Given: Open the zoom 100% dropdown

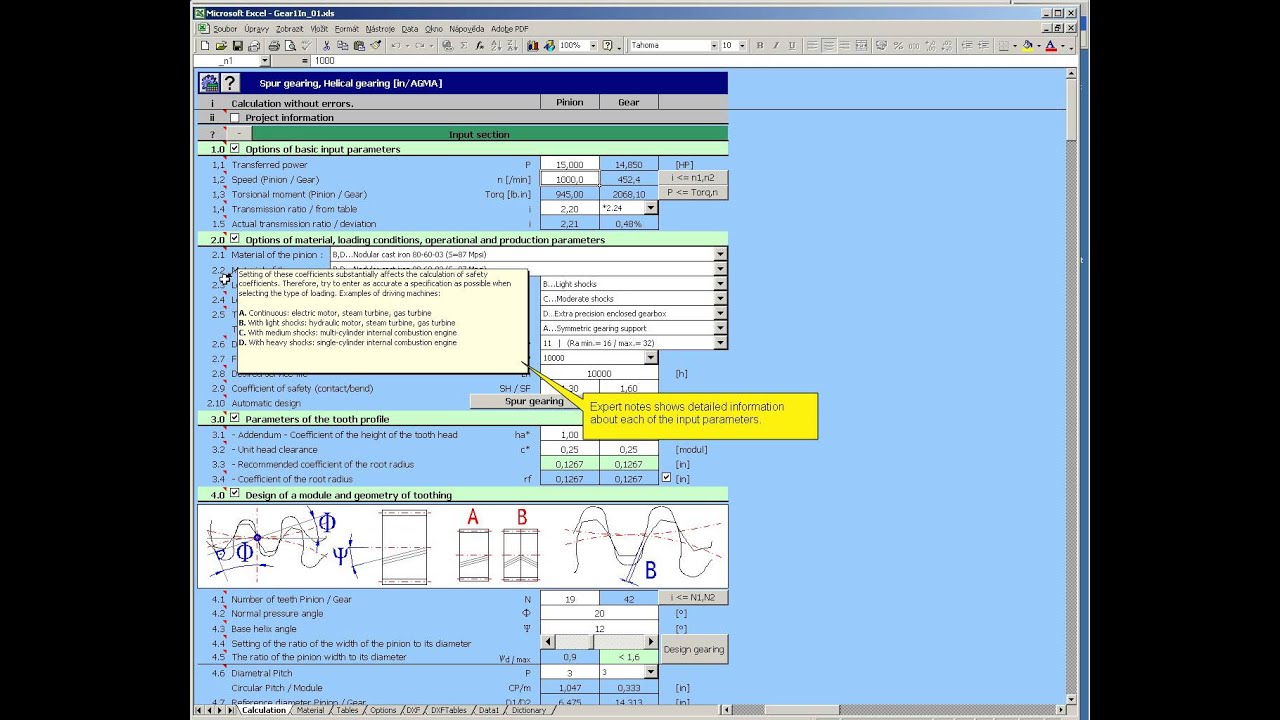Looking at the screenshot, I should click(593, 45).
